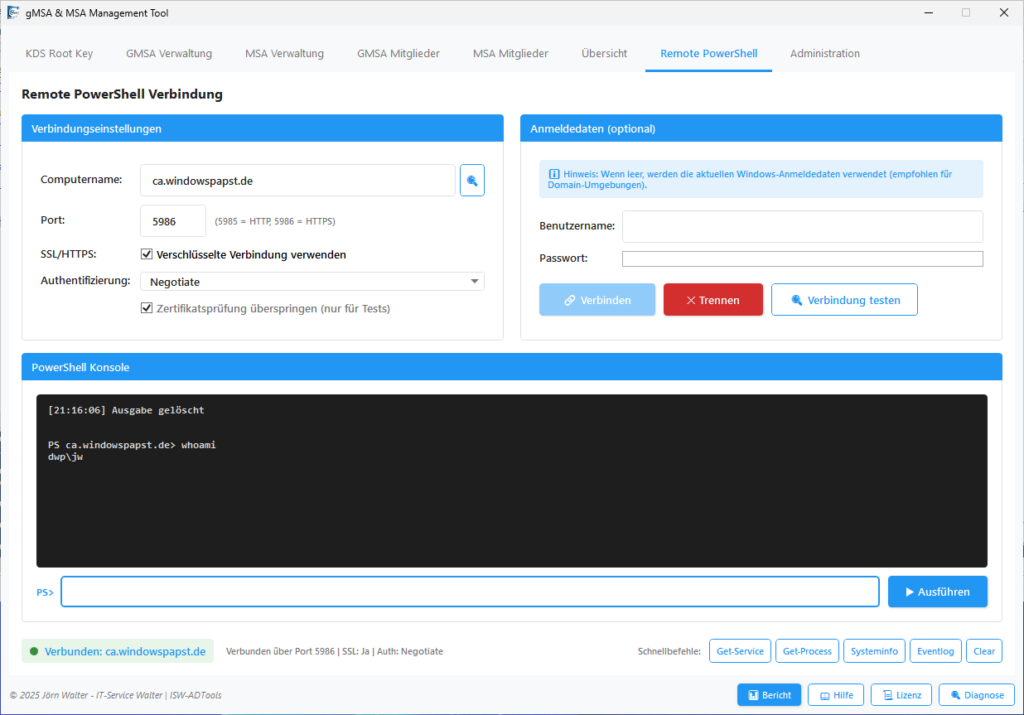The image size is (1024, 715).
Task: Click the X icon on the Trennen button
Action: (691, 299)
